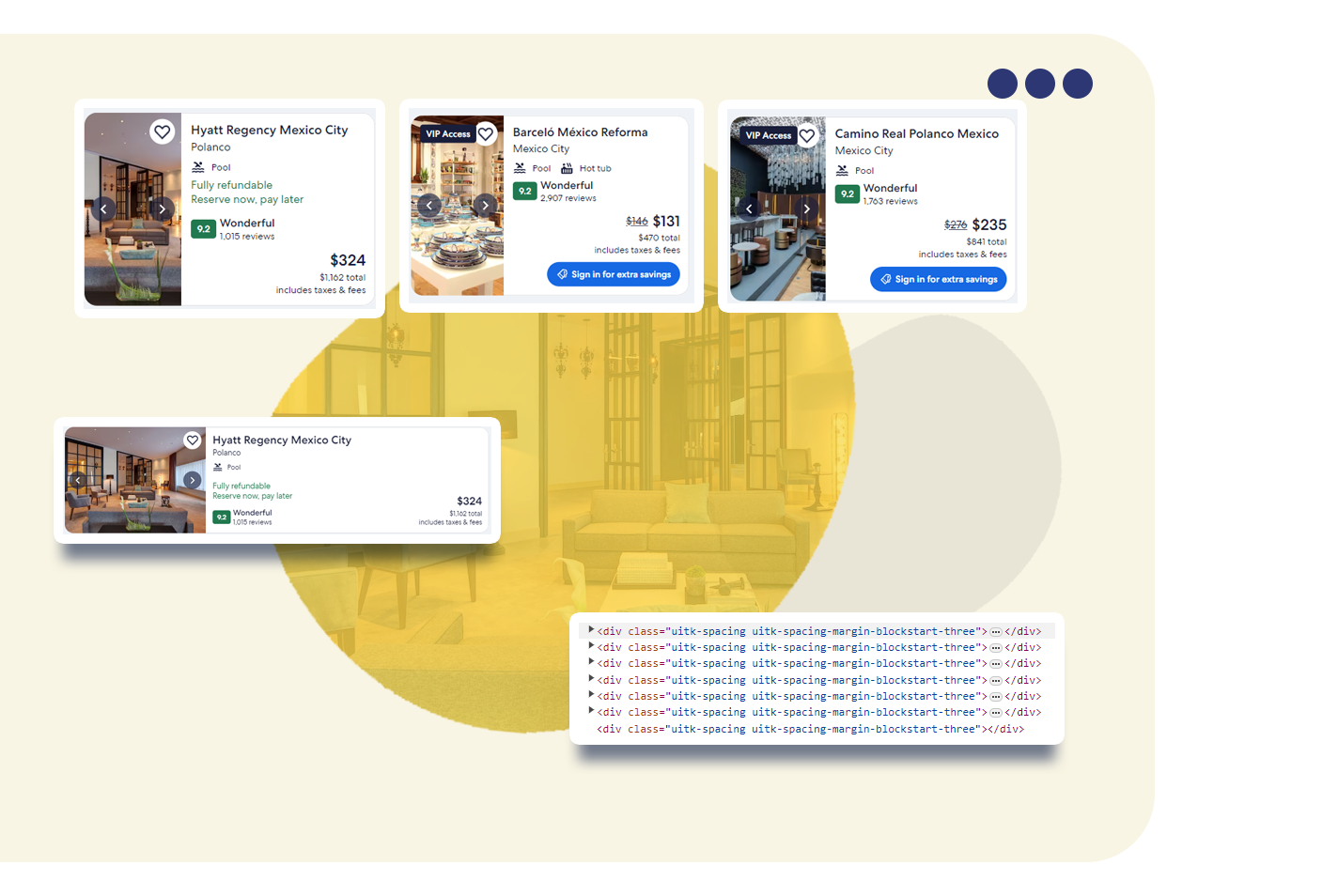Click the VIP Access badge on Camino Real
Viewport: 1338px width, 896px height.
click(767, 135)
